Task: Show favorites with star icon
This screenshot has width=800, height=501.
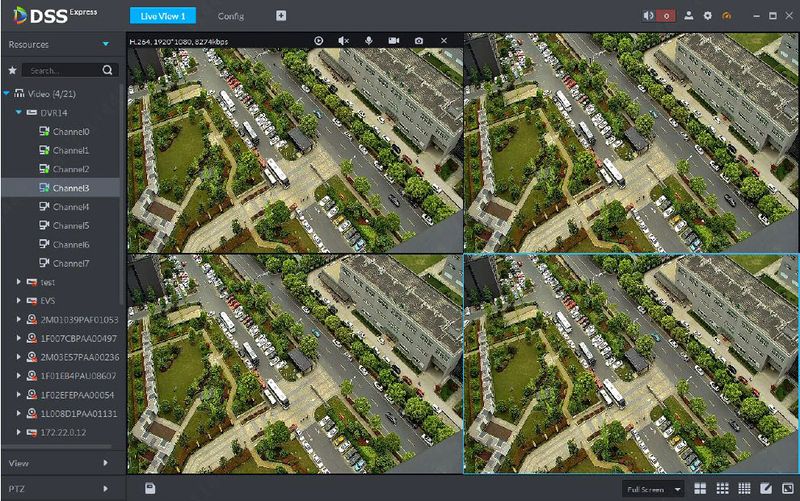Action: (12, 70)
